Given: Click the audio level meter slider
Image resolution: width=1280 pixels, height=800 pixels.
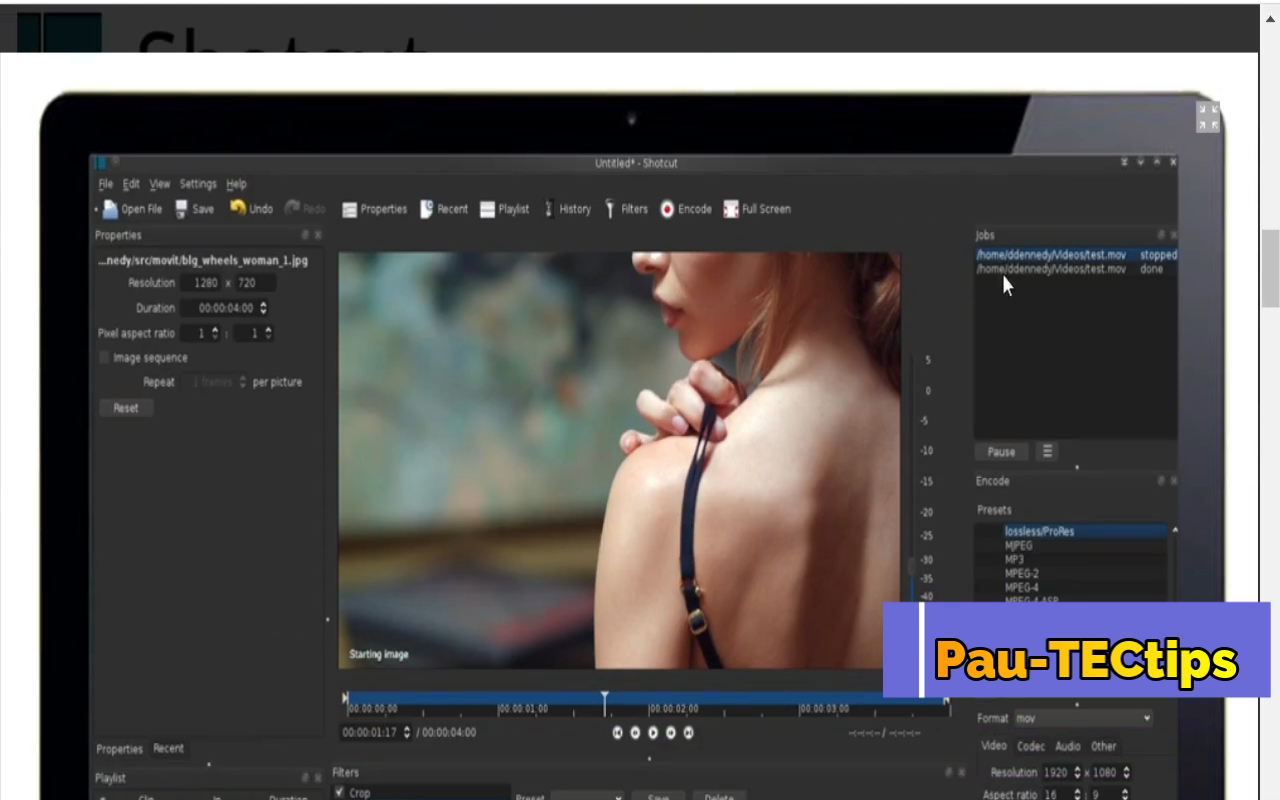Looking at the screenshot, I should 911,567.
